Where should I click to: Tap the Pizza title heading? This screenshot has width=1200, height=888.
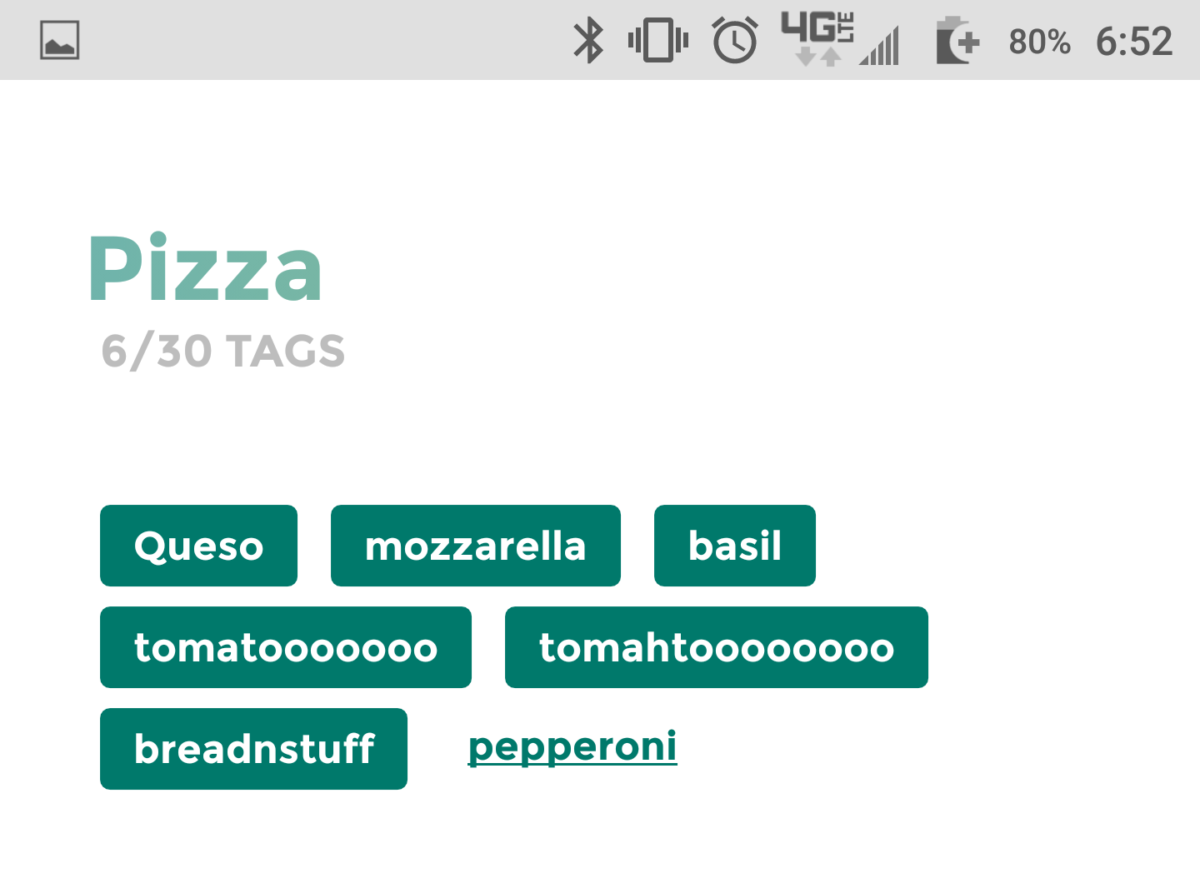(x=205, y=268)
